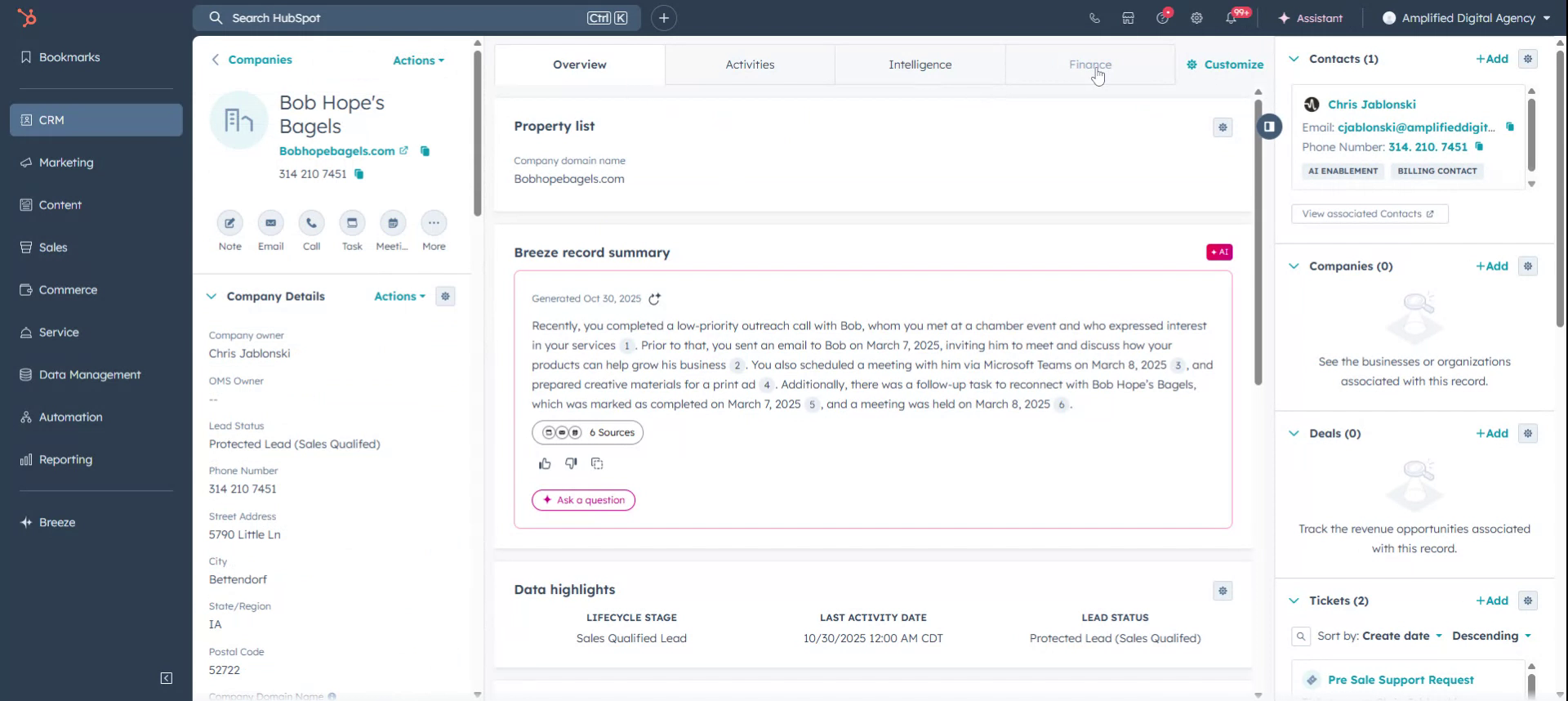Switch to the Overview tab
The height and width of the screenshot is (701, 1568).
tap(580, 65)
